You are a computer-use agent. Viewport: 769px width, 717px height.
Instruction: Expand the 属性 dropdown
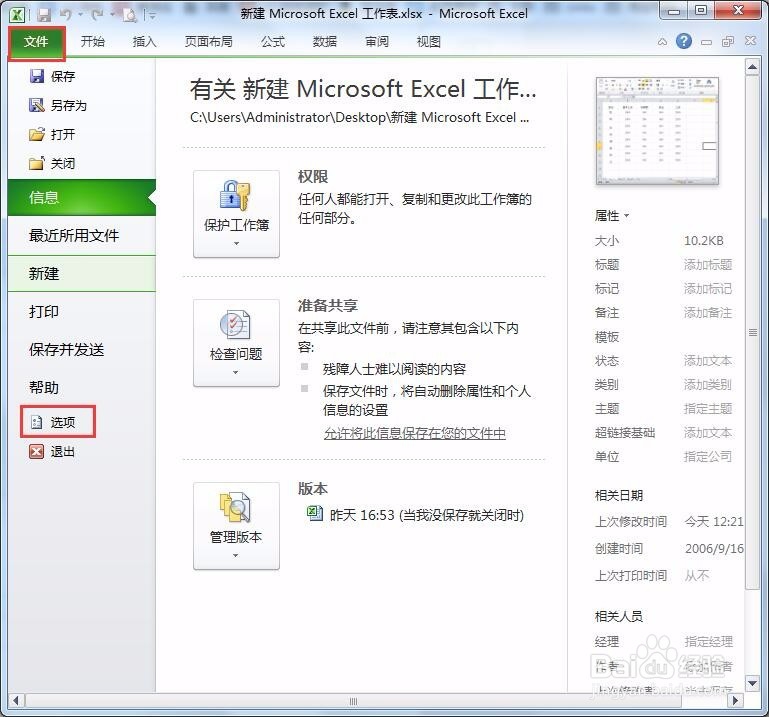coord(611,216)
